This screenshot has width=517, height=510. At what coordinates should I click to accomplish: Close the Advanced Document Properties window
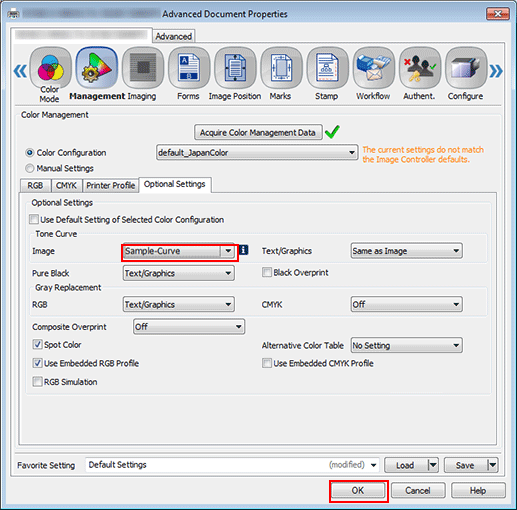pos(498,14)
